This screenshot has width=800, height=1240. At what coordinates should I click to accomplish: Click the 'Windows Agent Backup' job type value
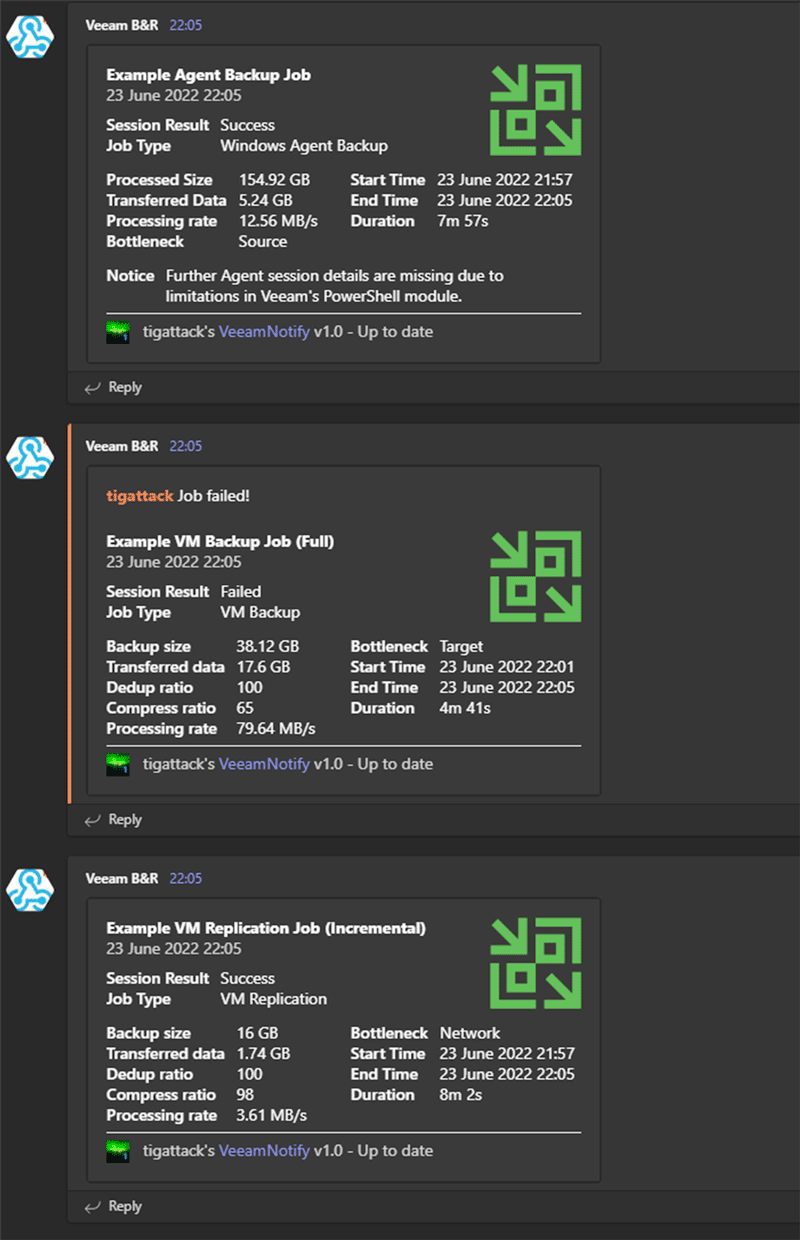[x=304, y=146]
